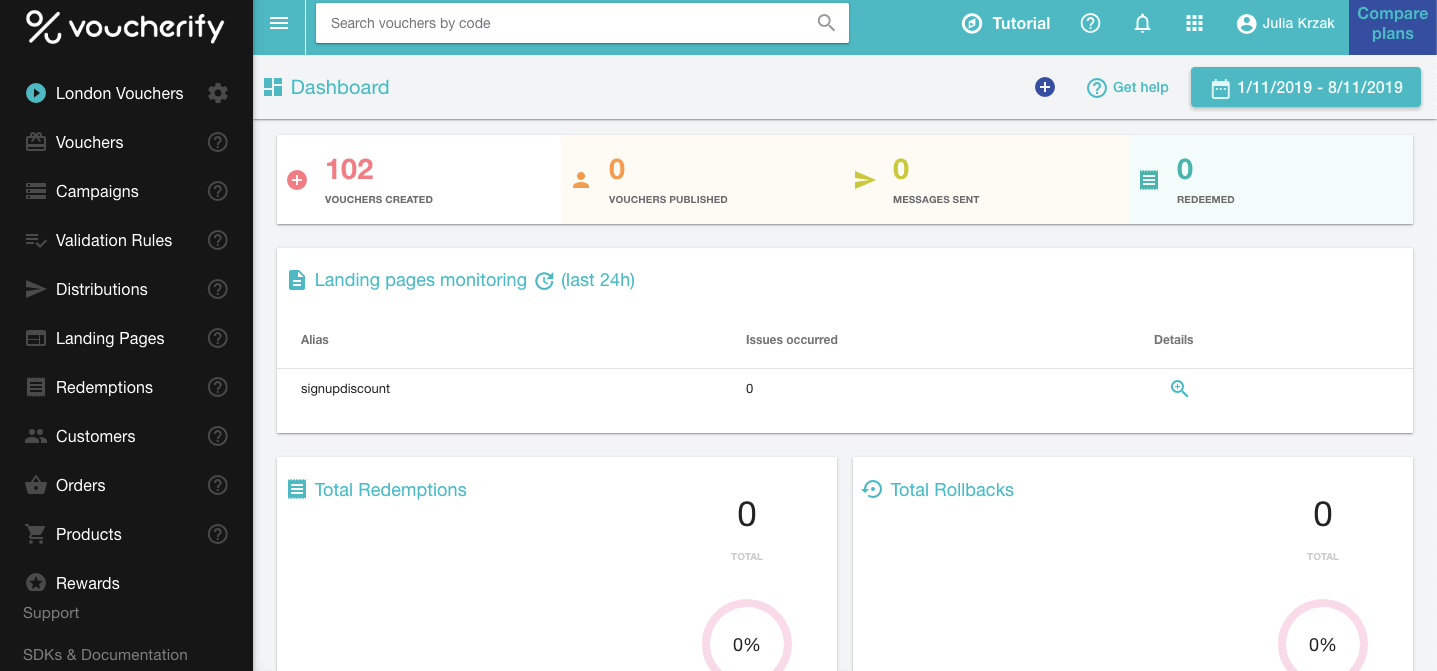This screenshot has height=671, width=1437.
Task: Open Julia Krzak account menu
Action: [1285, 23]
